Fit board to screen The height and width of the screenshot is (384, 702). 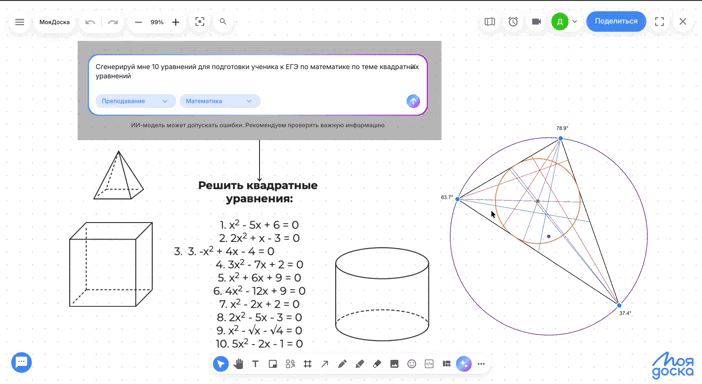(x=200, y=21)
